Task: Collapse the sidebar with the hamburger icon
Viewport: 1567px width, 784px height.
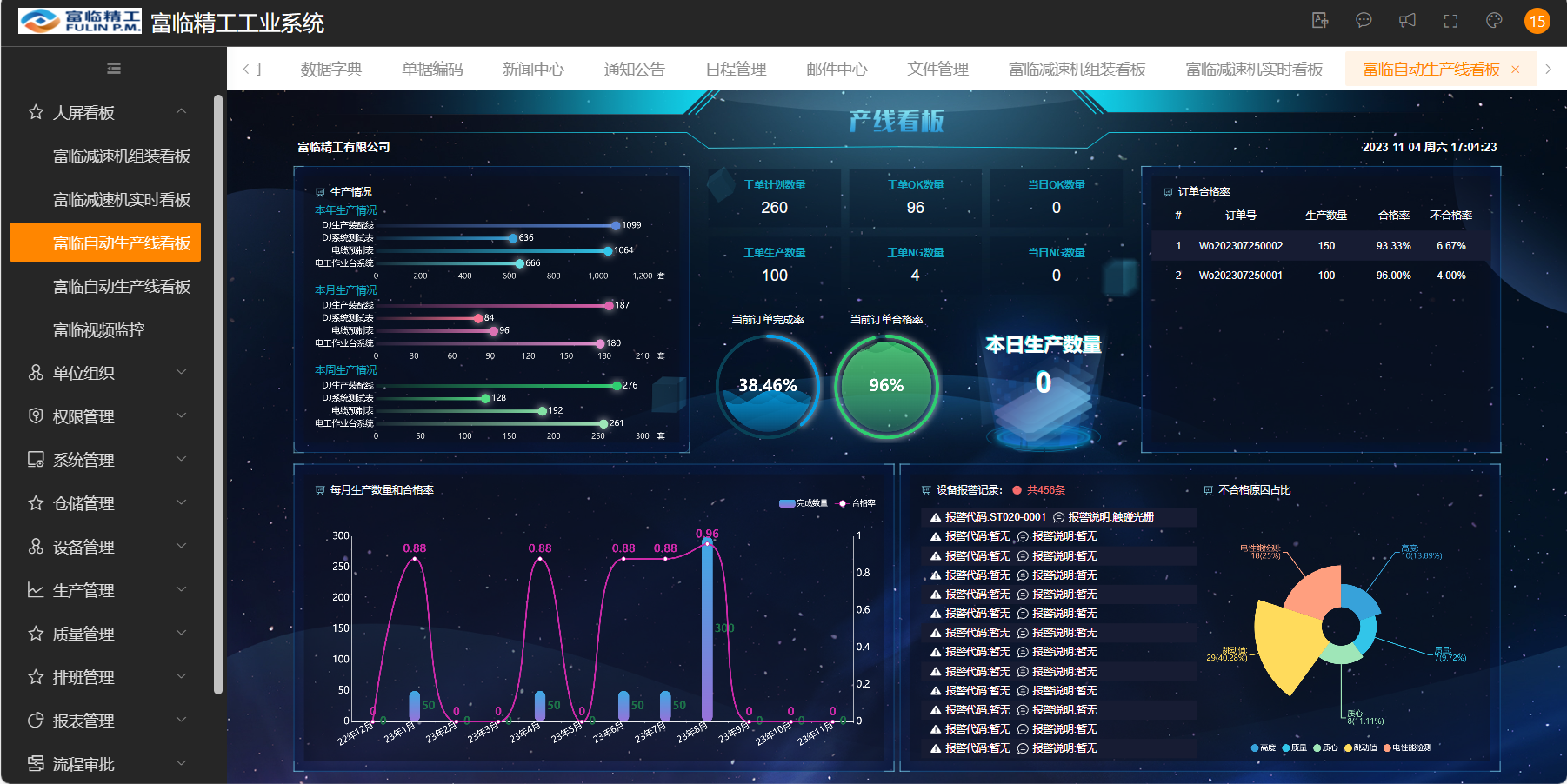Action: click(x=114, y=69)
